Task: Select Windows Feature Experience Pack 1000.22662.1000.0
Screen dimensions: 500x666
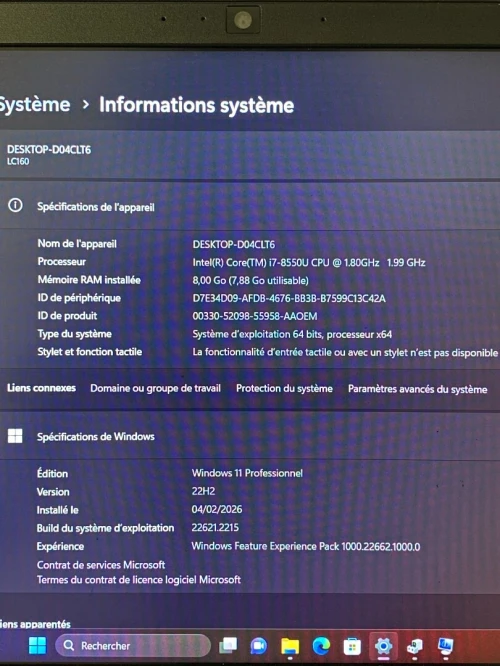Action: (x=306, y=546)
